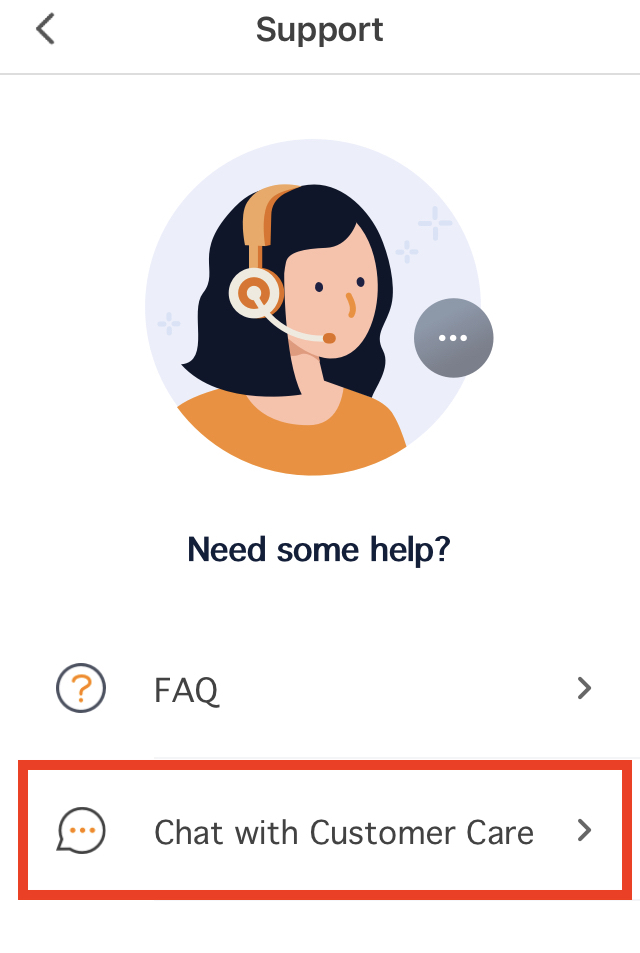Tap the gray speech bubble with three dots
Screen dimensions: 640x953
(453, 338)
